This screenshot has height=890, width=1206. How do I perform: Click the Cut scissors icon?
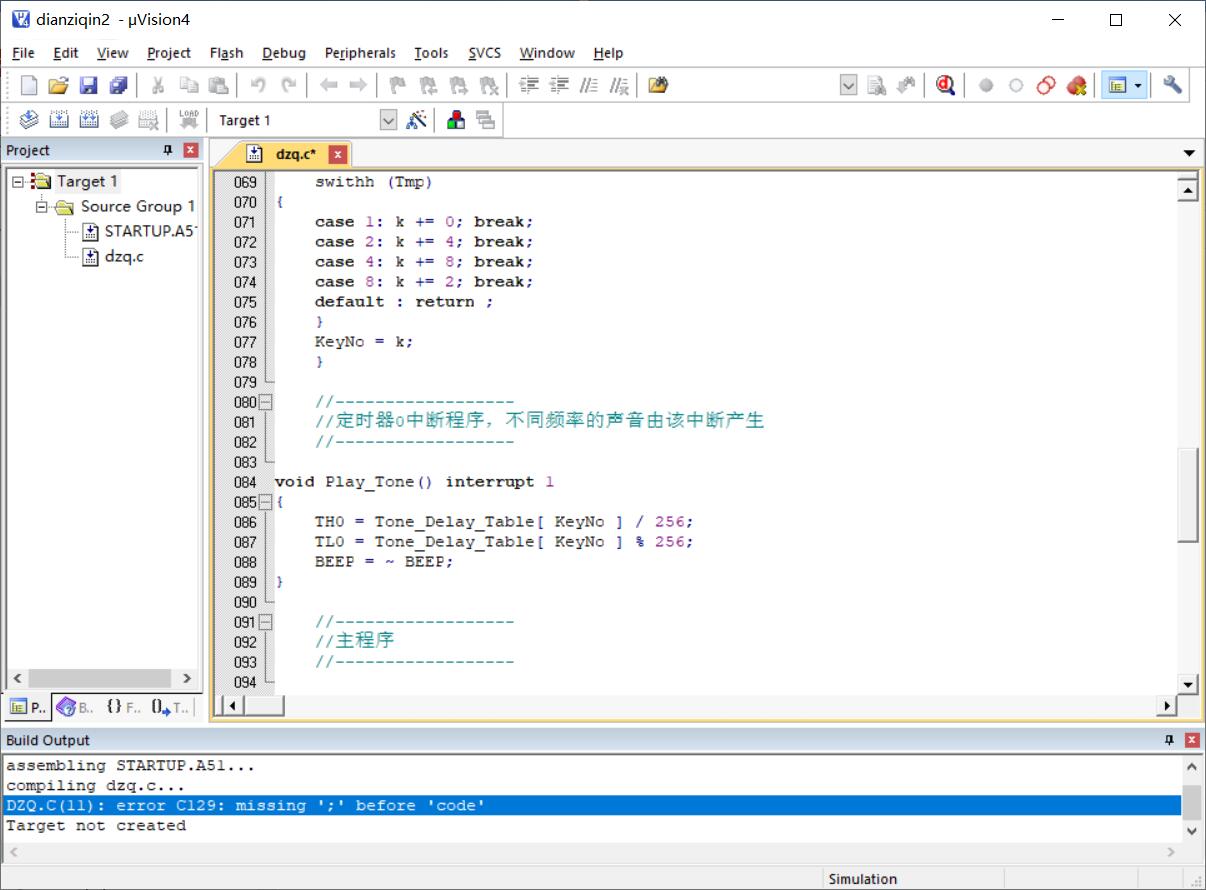pyautogui.click(x=158, y=85)
